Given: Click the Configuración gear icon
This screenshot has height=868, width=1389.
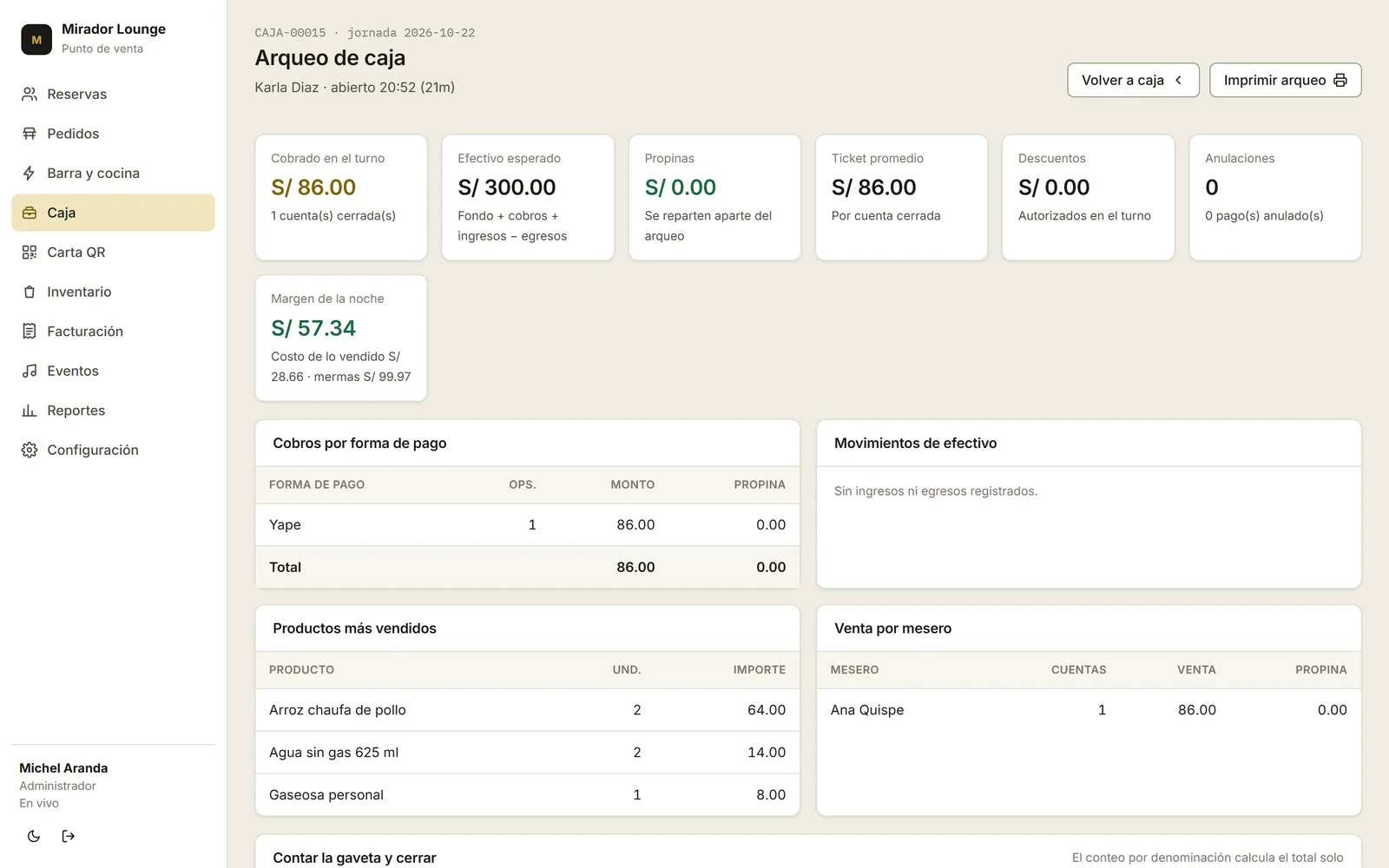Looking at the screenshot, I should pos(30,450).
